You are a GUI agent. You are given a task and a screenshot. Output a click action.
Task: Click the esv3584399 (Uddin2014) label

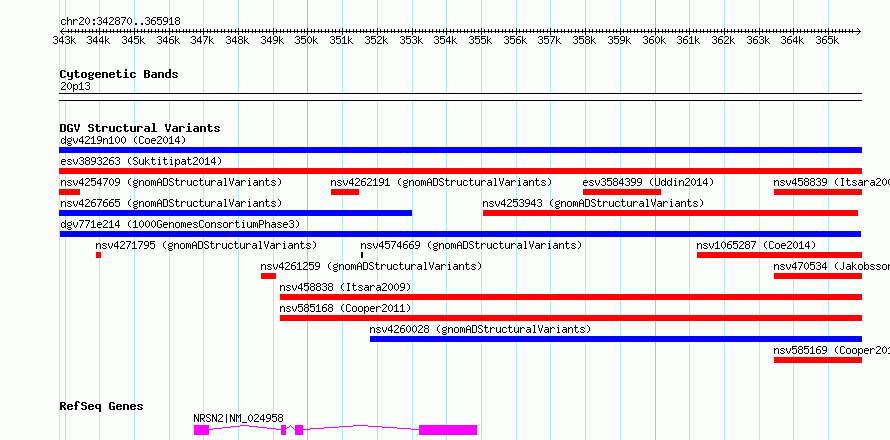pyautogui.click(x=648, y=182)
